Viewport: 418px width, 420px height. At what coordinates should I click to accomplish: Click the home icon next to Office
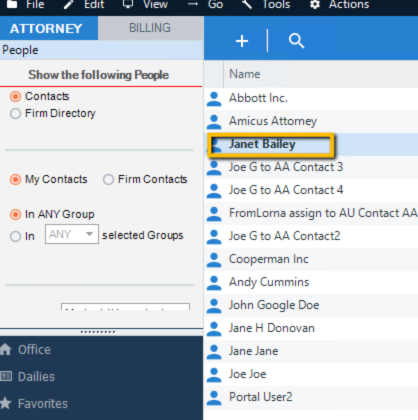5,349
